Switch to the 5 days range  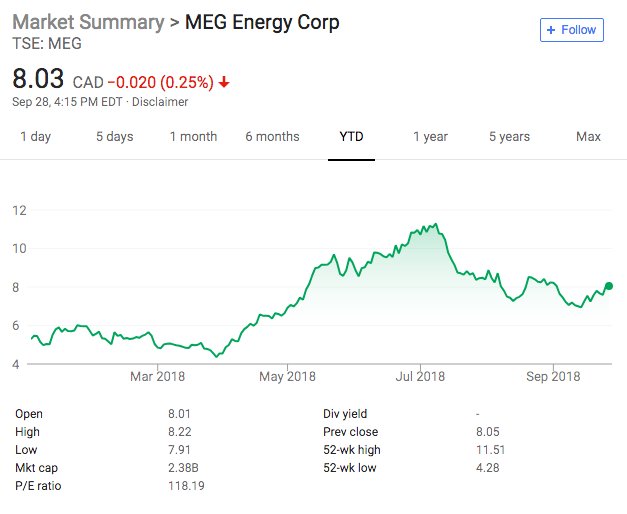(x=113, y=137)
